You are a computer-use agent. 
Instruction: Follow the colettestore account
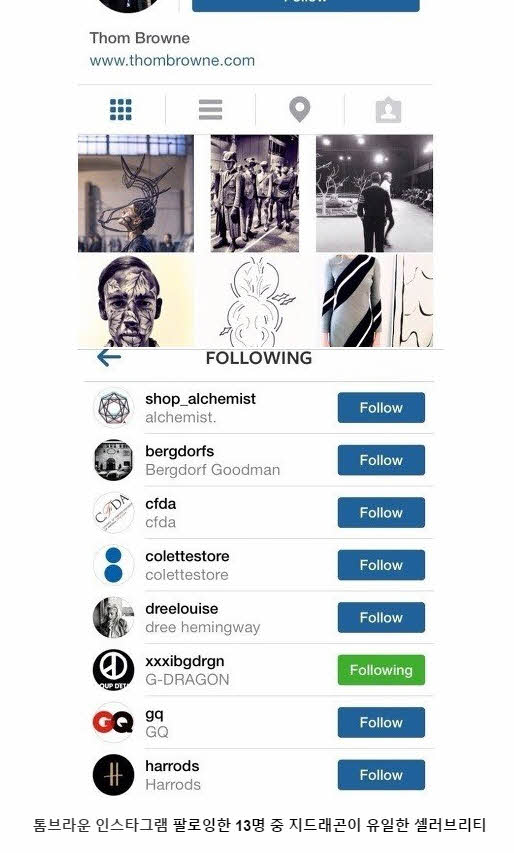381,565
